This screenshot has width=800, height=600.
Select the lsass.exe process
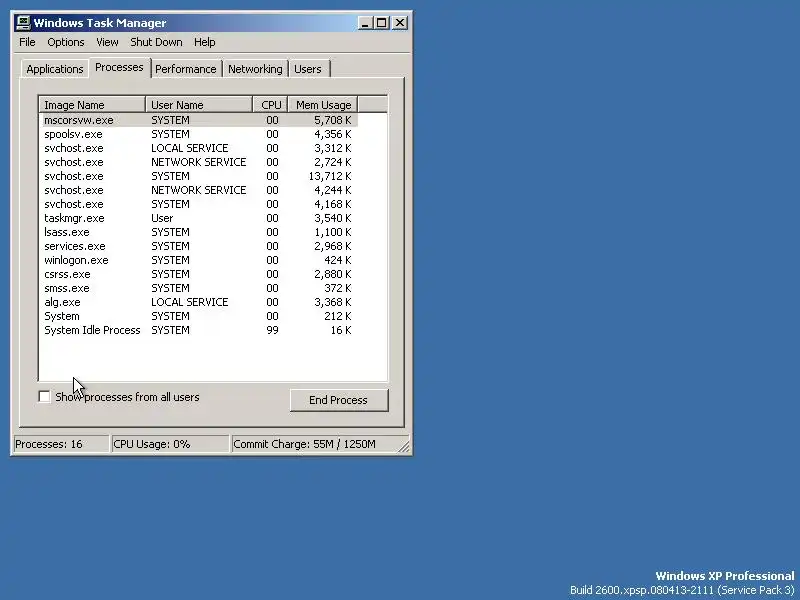[198, 232]
